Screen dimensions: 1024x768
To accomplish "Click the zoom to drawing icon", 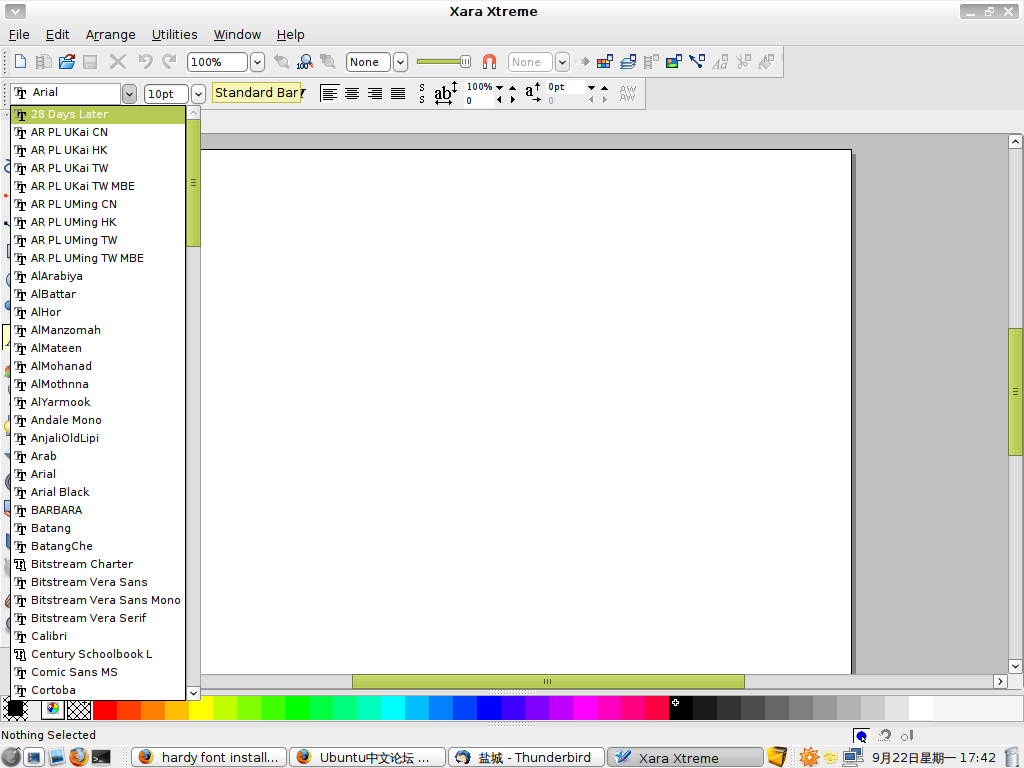I will [328, 61].
